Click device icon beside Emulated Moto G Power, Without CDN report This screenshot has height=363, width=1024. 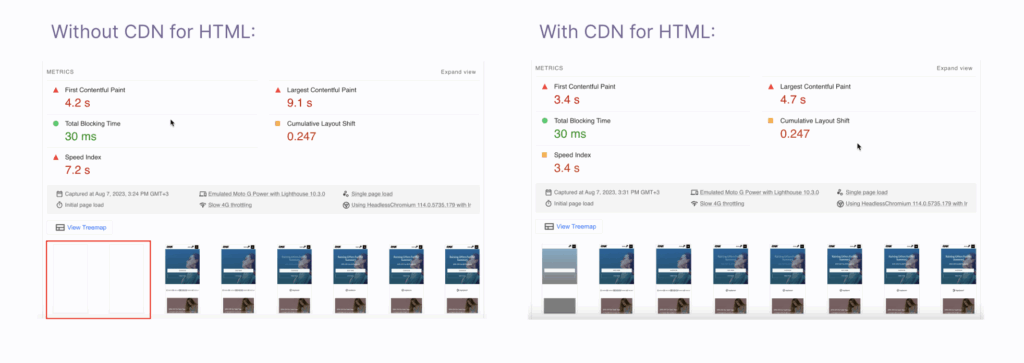202,194
